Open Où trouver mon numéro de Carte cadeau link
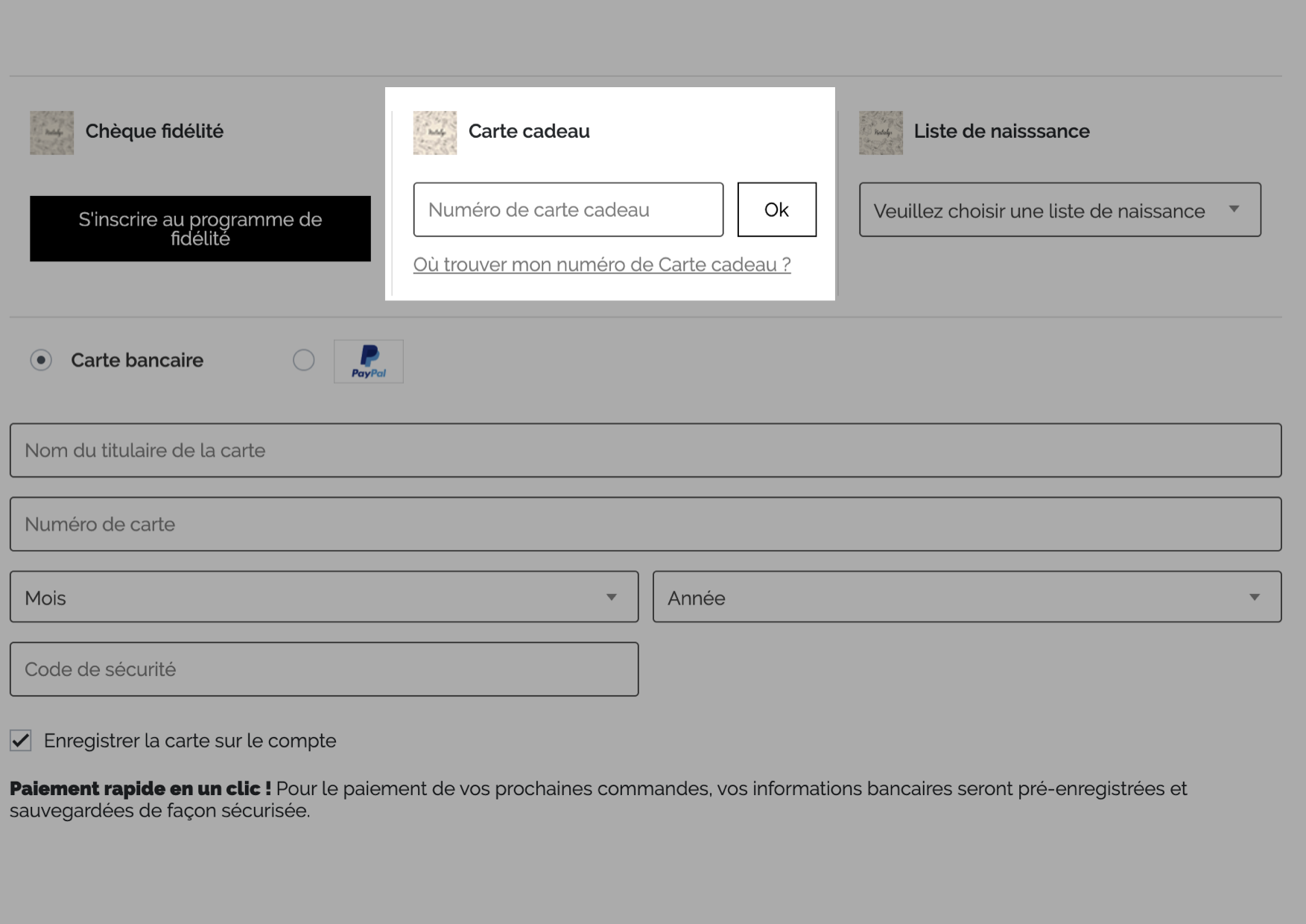The height and width of the screenshot is (924, 1306). tap(602, 265)
